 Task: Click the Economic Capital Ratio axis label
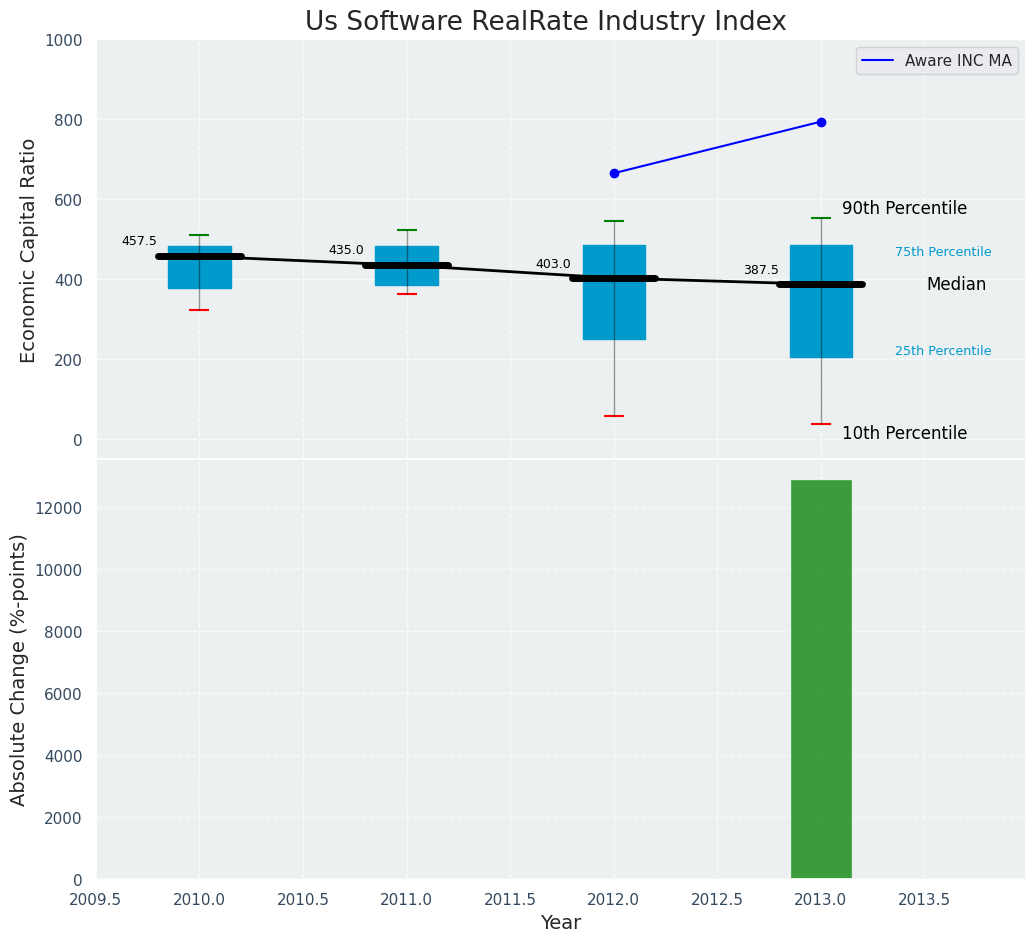coord(29,250)
